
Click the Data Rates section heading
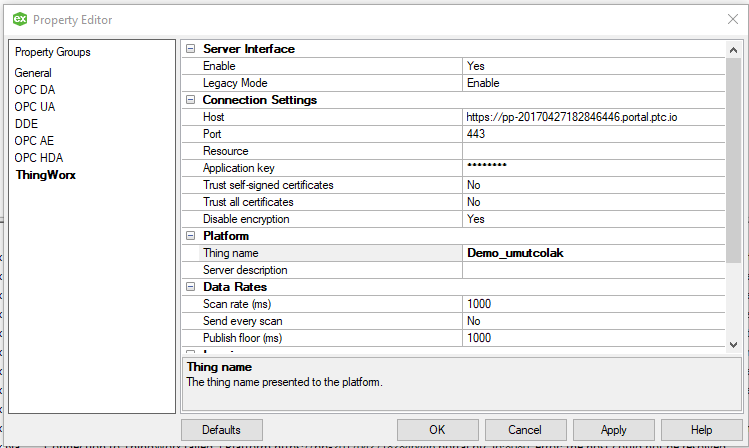tap(235, 287)
